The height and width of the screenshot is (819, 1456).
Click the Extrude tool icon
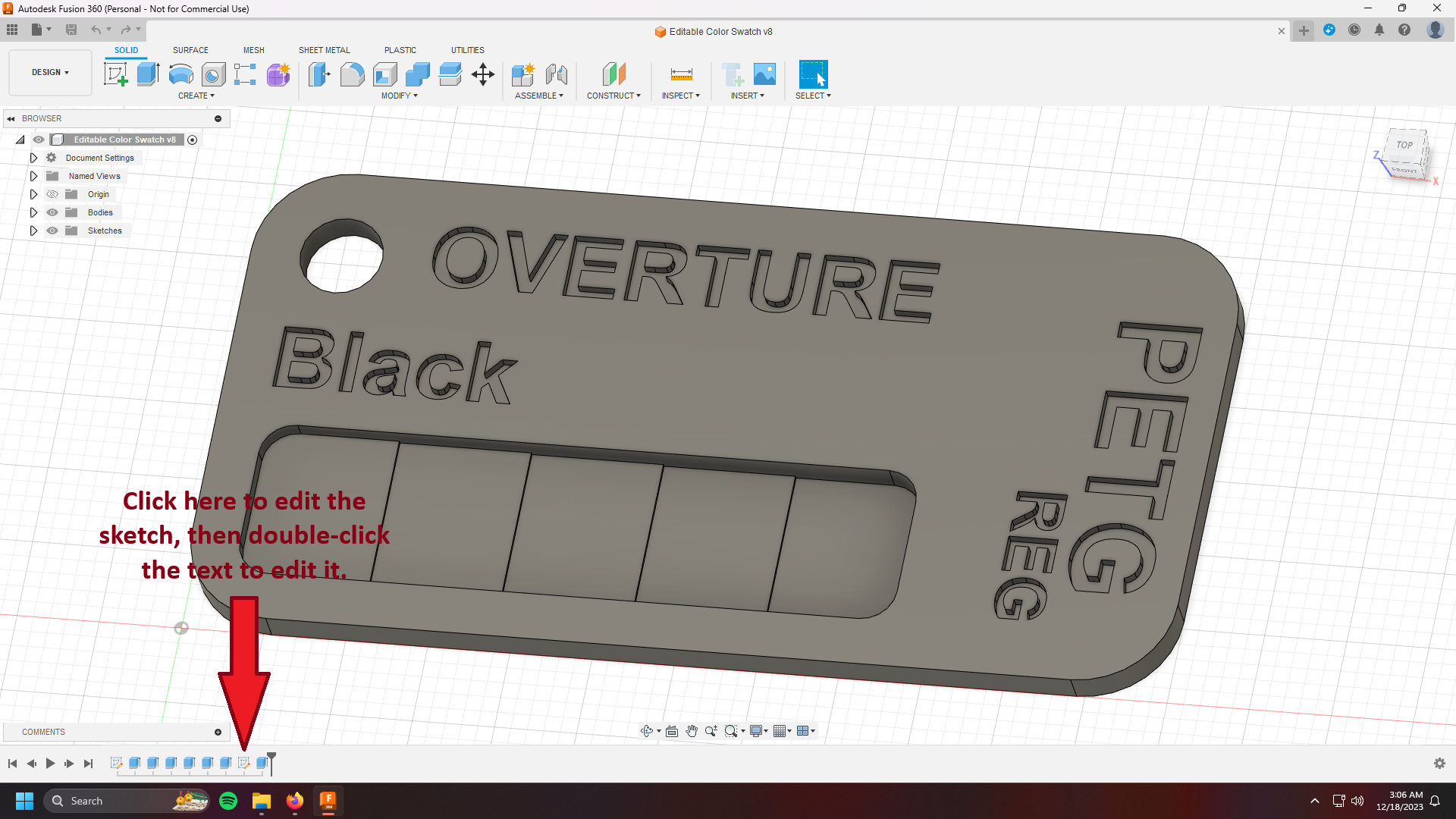(148, 74)
